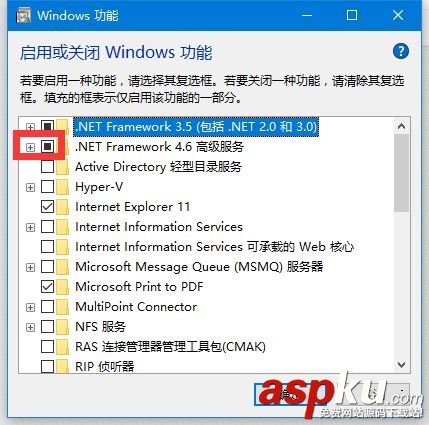Toggle the .NET Framework 4.6 高级服务 checkbox
The width and height of the screenshot is (429, 425).
click(x=47, y=147)
